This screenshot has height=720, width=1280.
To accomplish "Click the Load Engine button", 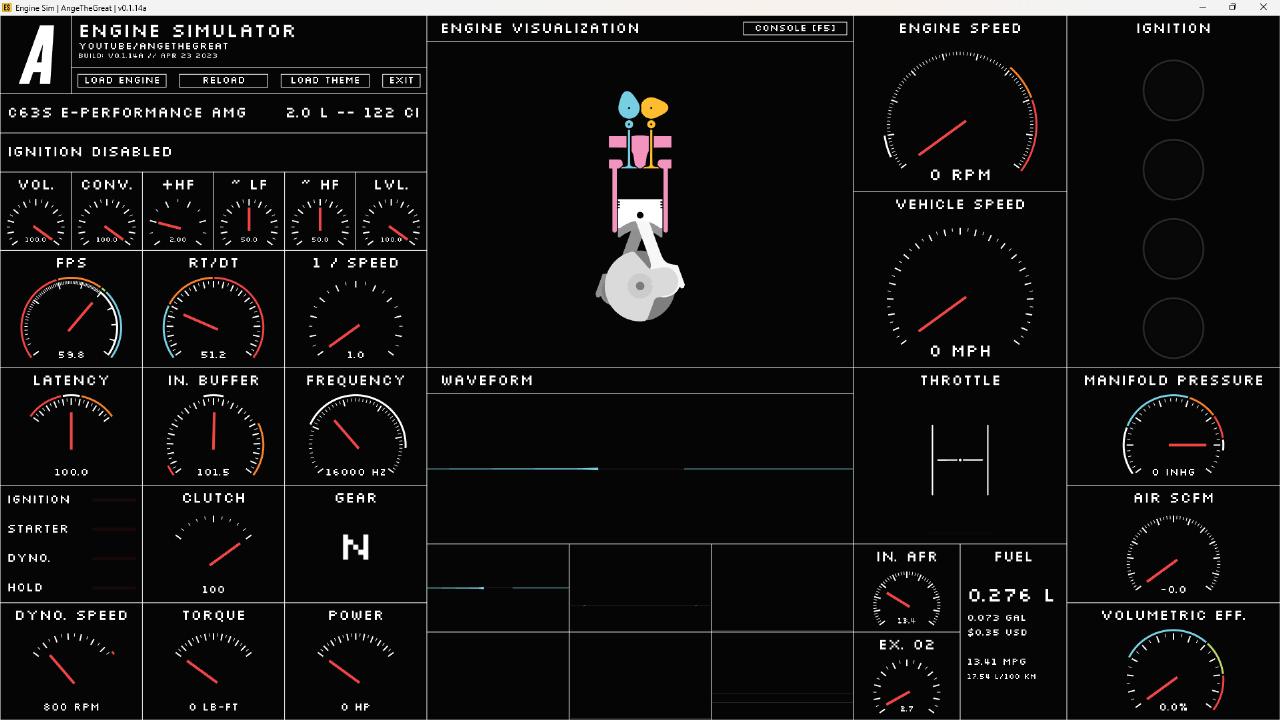I will 122,80.
